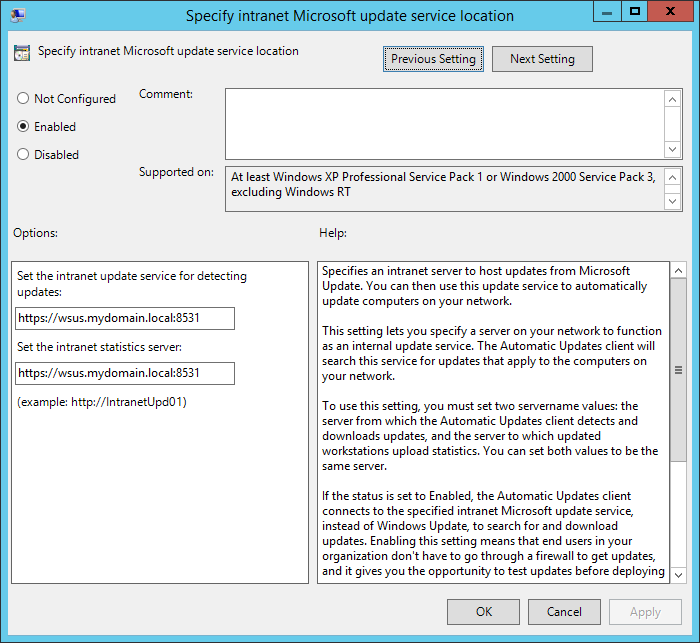Go to Previous Setting
The height and width of the screenshot is (643, 700).
(x=433, y=59)
